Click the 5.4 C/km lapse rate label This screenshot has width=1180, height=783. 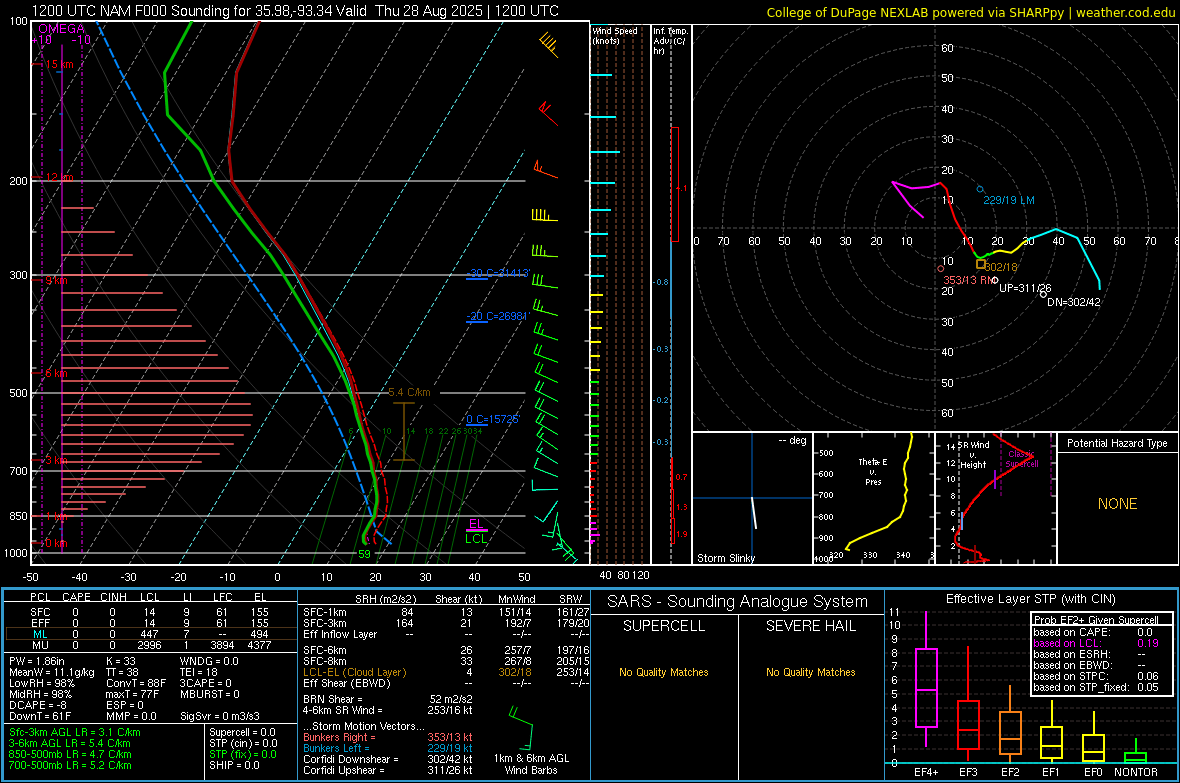pyautogui.click(x=409, y=392)
